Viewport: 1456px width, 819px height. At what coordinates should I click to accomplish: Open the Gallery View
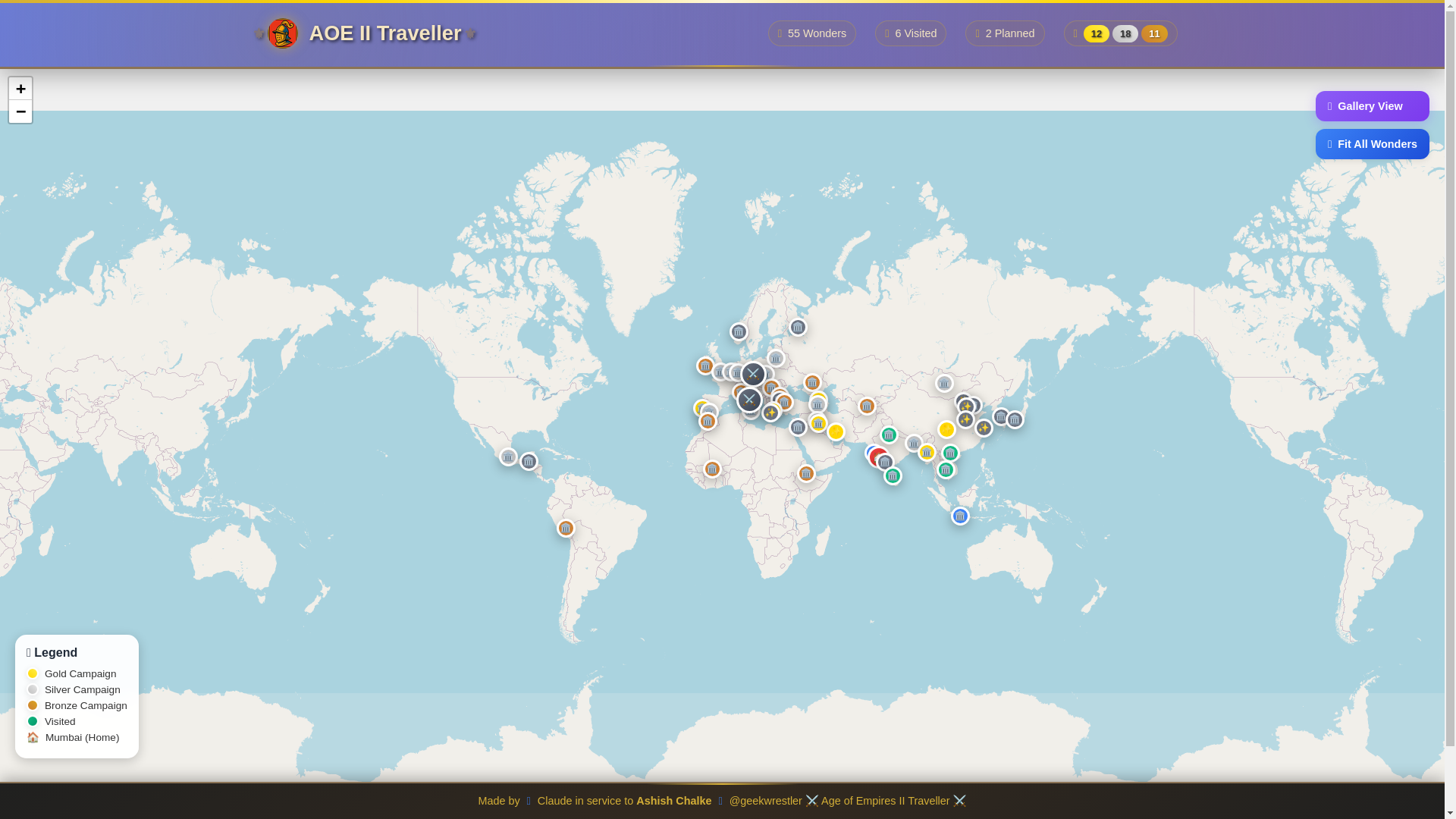tap(1372, 106)
